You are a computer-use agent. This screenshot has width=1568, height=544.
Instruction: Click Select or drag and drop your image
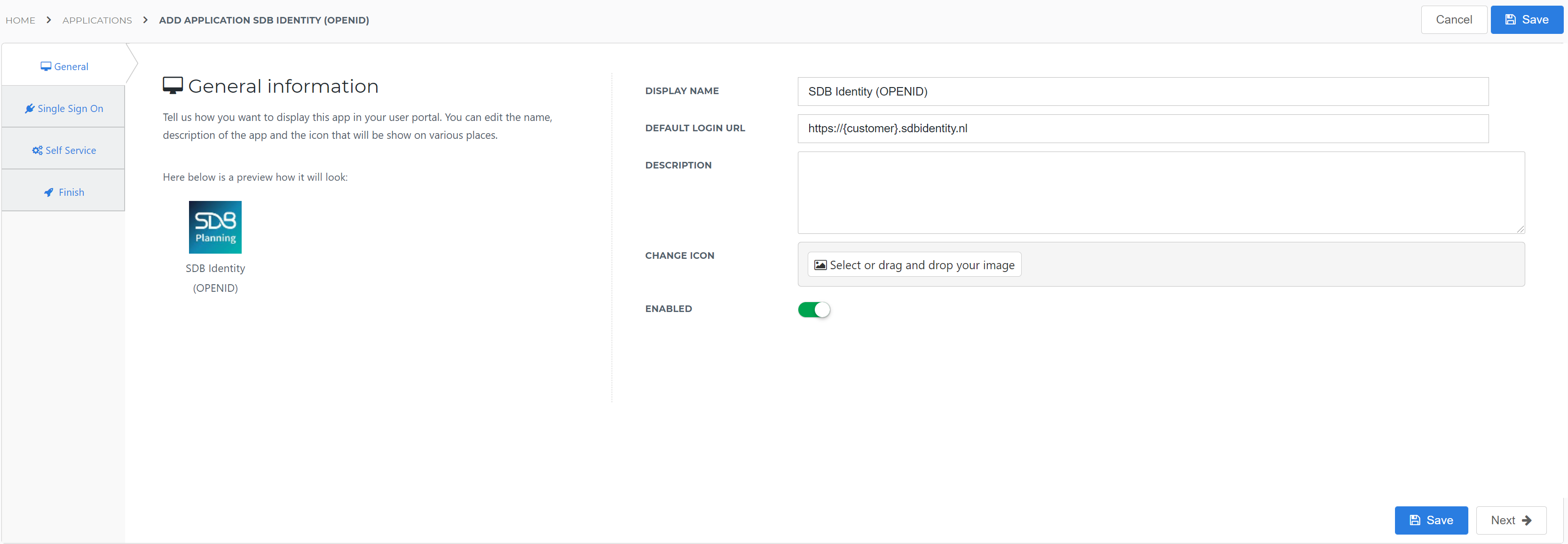914,264
